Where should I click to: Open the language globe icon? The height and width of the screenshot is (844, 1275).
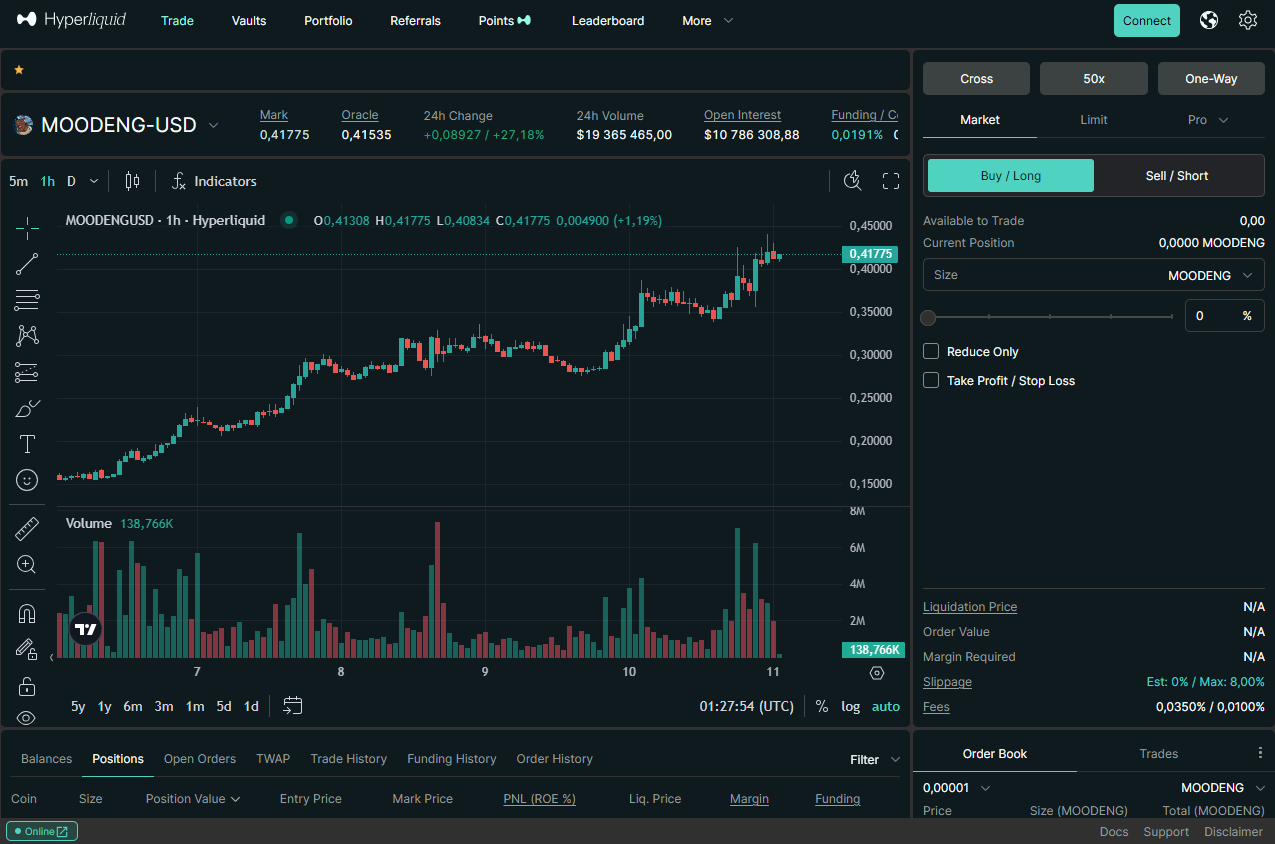click(1209, 20)
